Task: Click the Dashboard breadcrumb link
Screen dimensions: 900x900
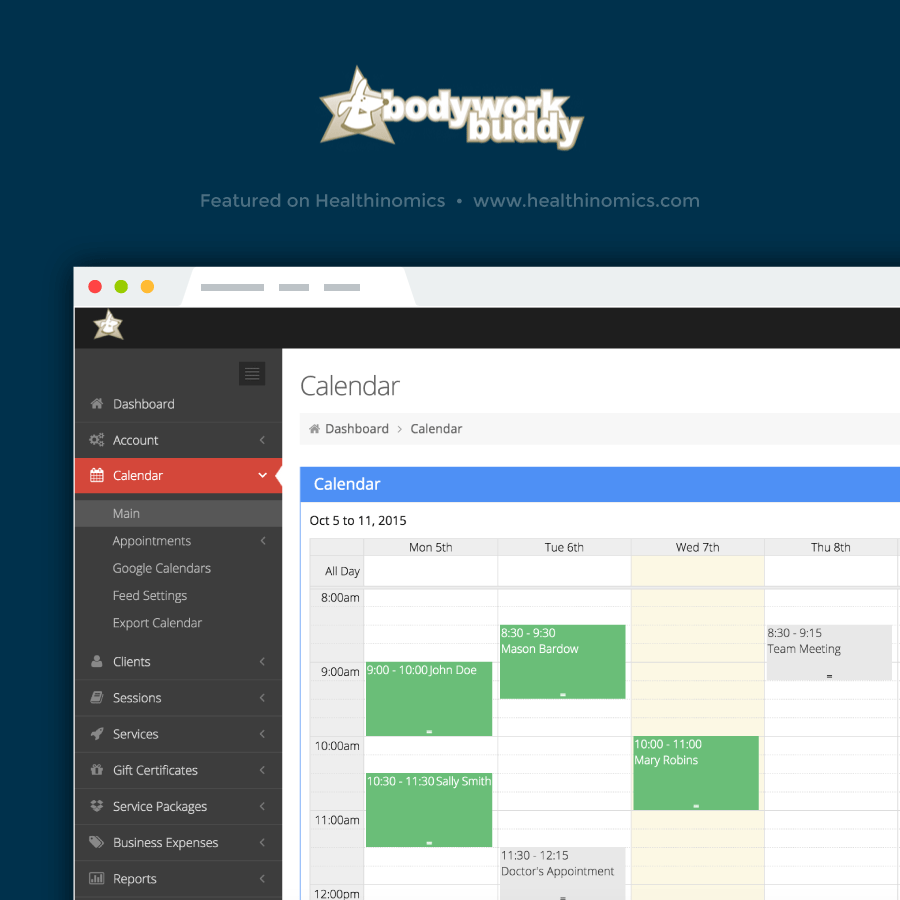Action: point(356,428)
